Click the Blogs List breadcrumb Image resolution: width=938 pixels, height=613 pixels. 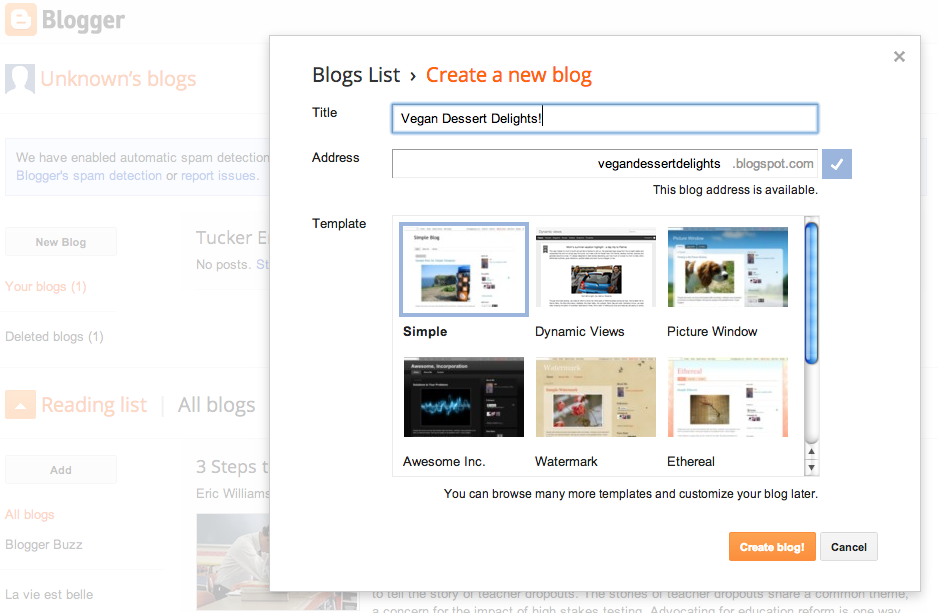point(356,75)
